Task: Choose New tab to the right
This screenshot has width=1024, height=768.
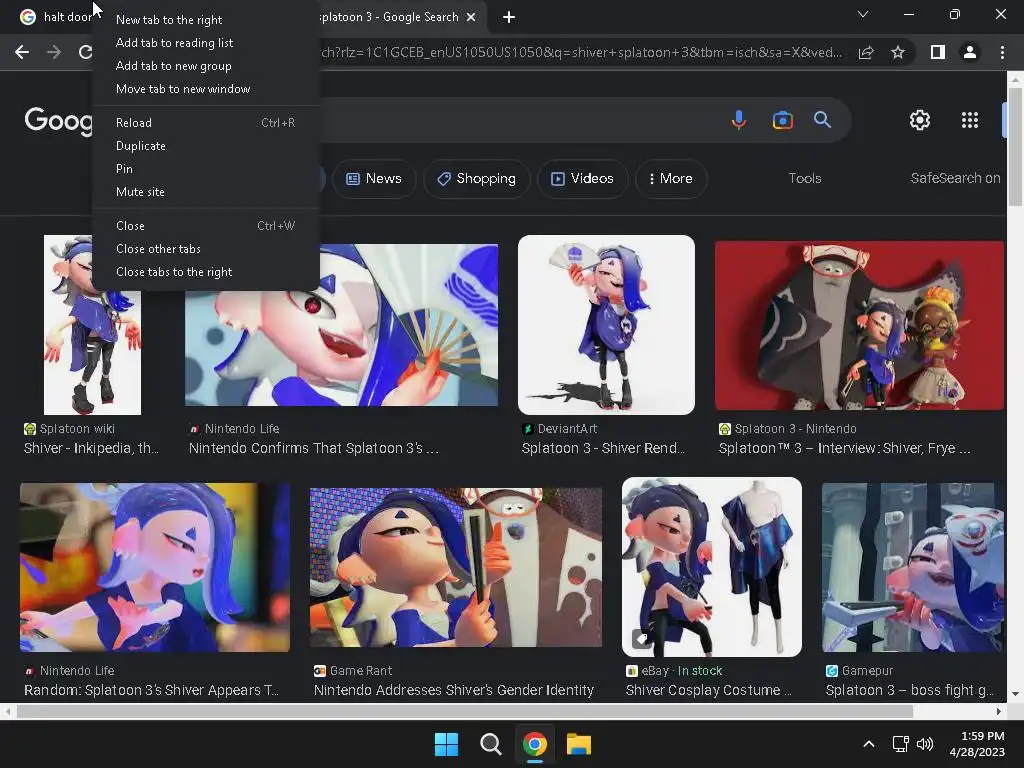Action: (x=206, y=20)
